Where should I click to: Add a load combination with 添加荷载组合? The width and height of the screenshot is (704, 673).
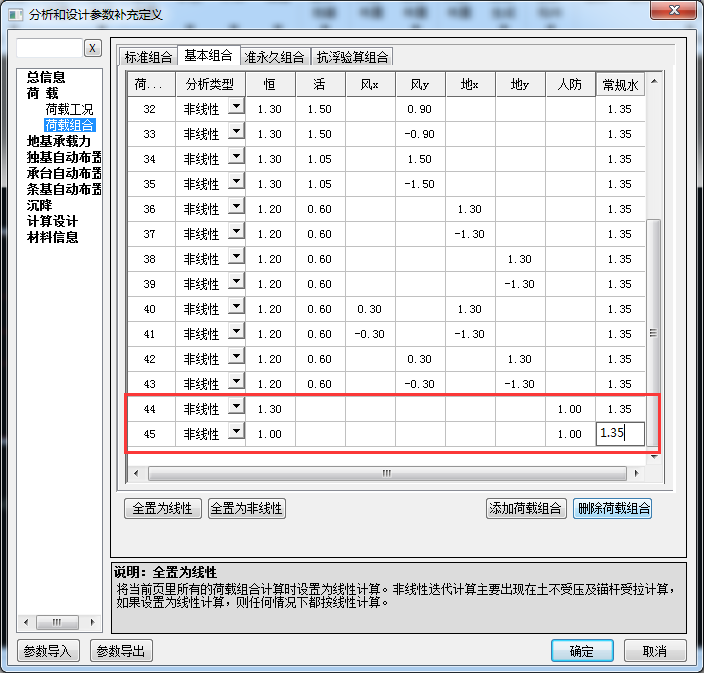(x=526, y=508)
